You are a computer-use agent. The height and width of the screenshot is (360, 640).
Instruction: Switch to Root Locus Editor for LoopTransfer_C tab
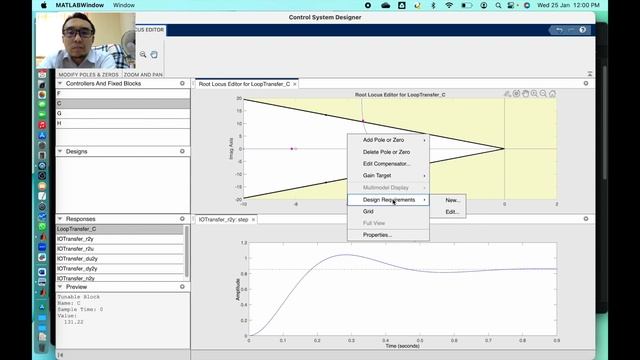tap(244, 84)
